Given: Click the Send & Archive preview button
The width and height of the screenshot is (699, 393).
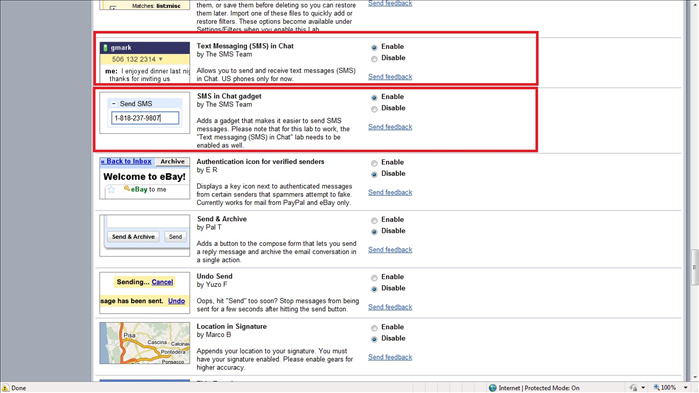Looking at the screenshot, I should coord(133,237).
